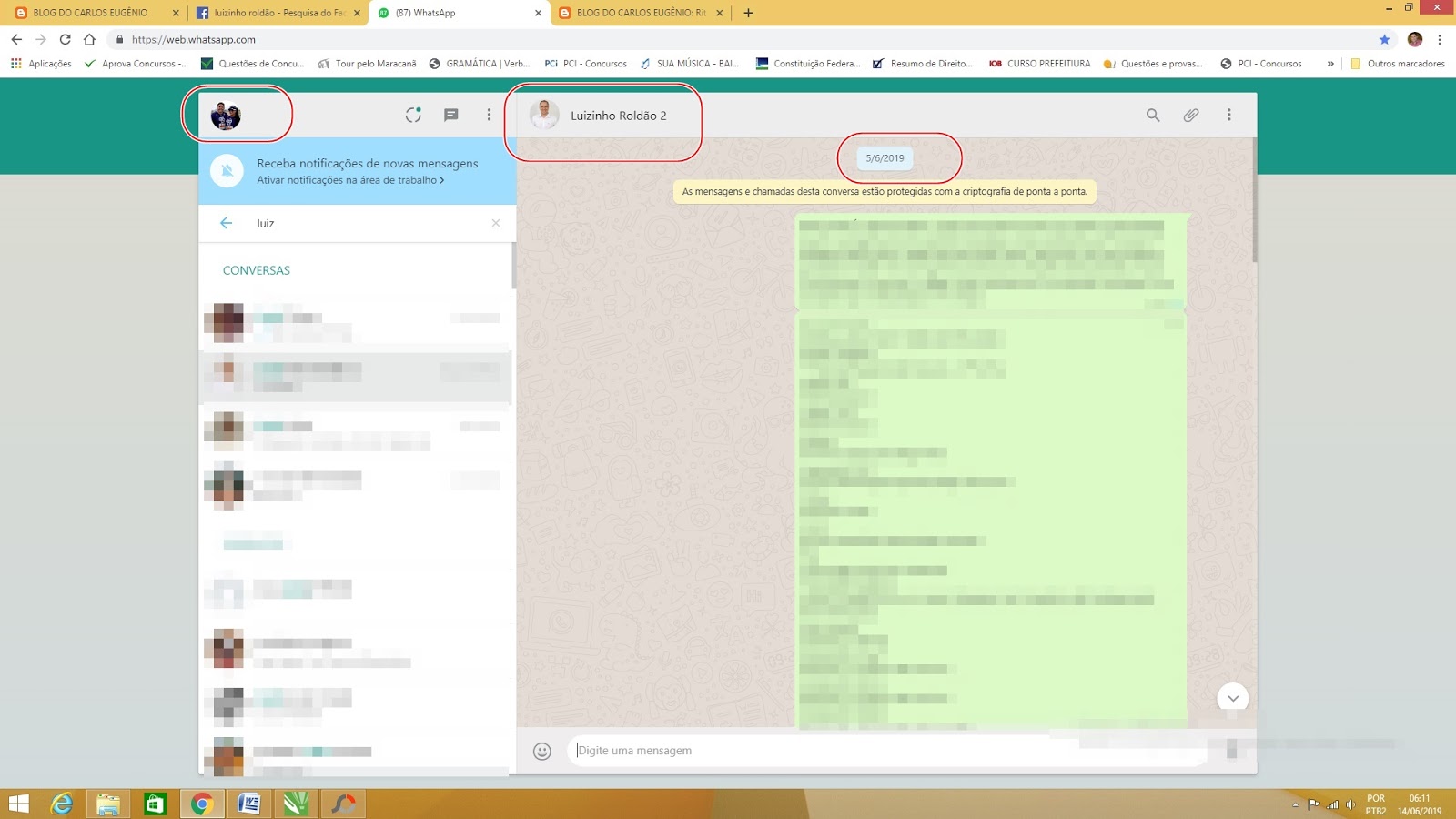Close the '(87) WhatsApp' tab
Viewport: 1456px width, 819px height.
[x=538, y=13]
